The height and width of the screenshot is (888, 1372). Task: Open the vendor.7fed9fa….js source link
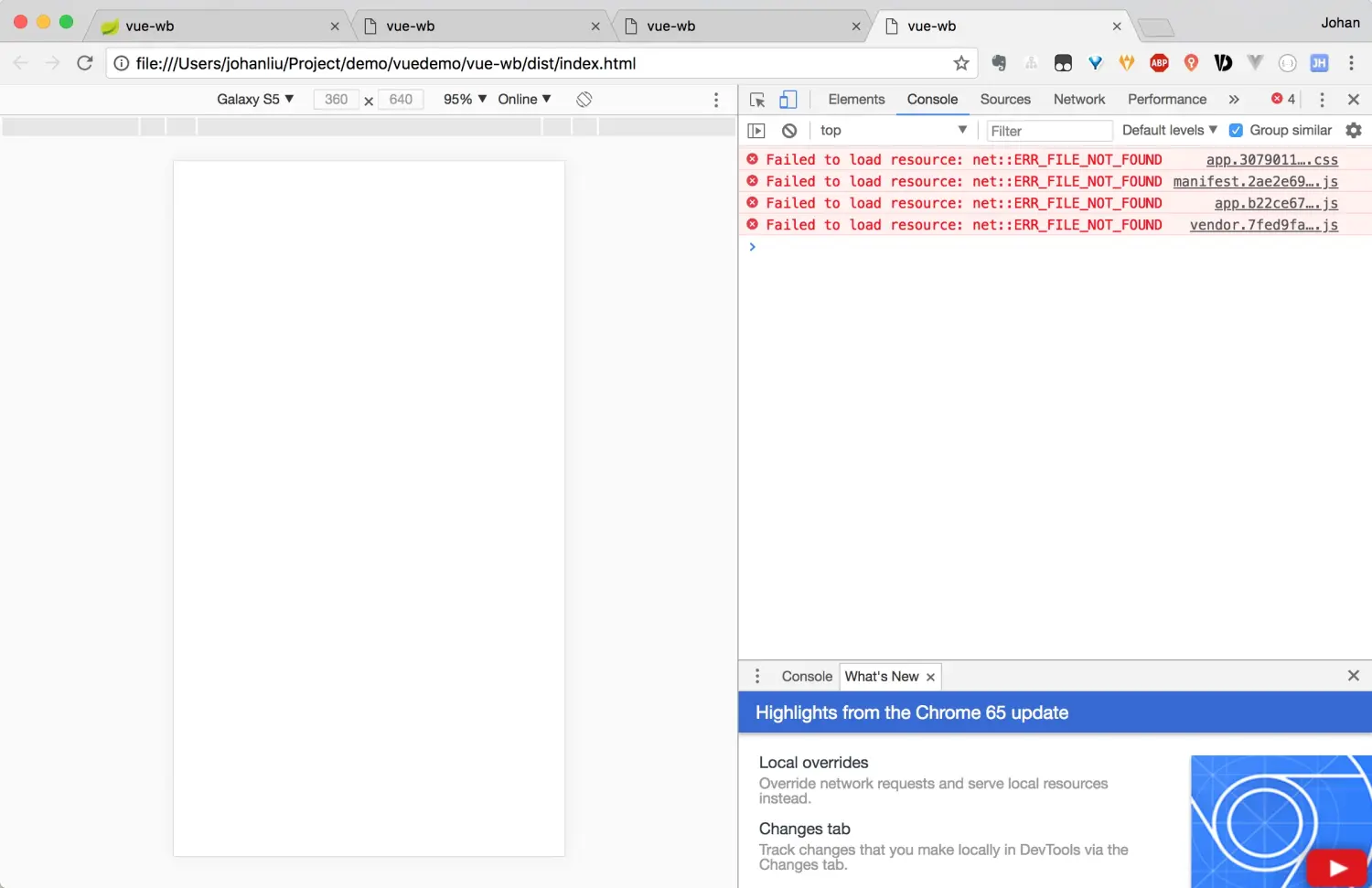1263,225
